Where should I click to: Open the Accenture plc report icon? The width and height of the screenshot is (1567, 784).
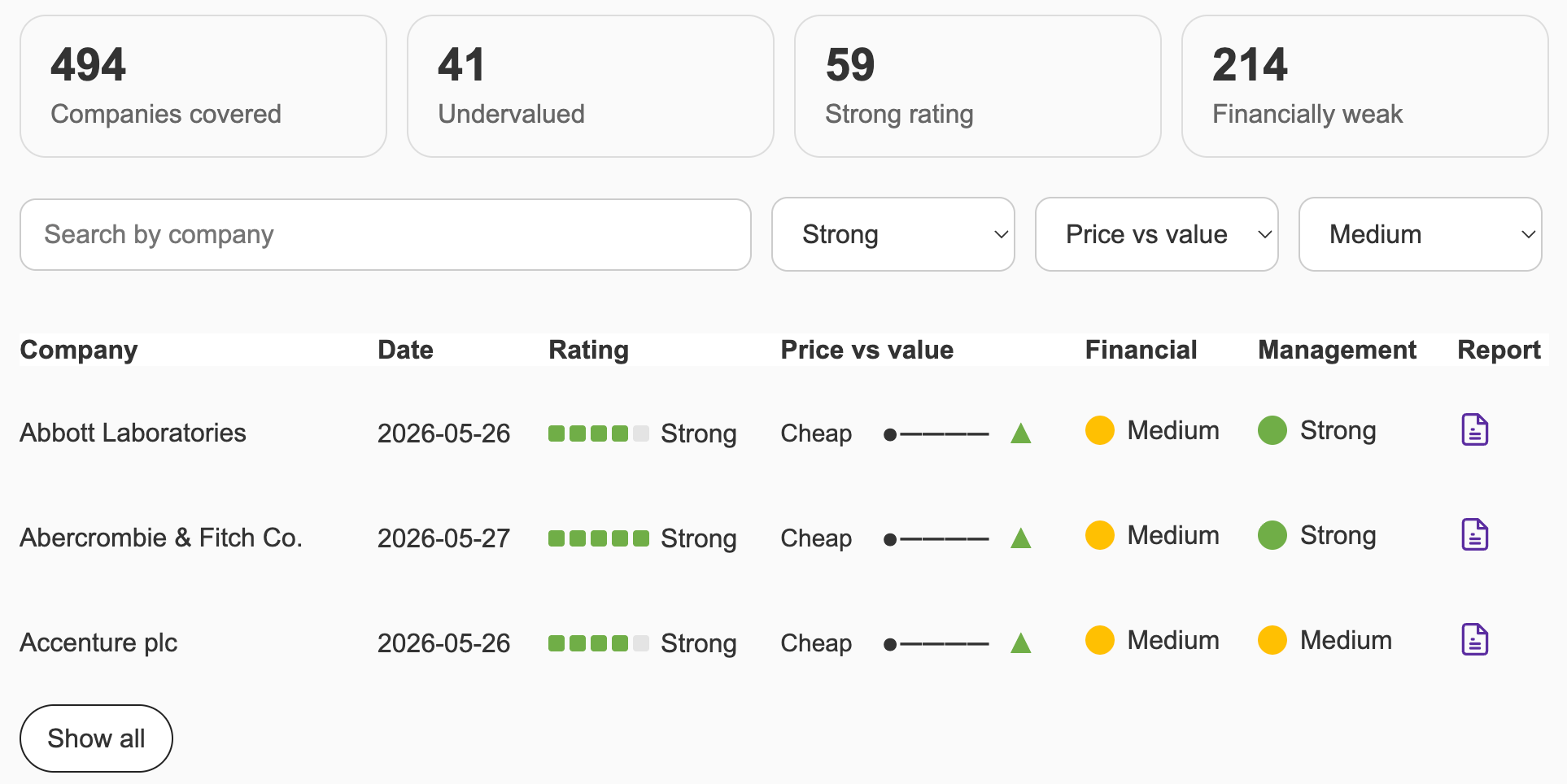coord(1474,640)
